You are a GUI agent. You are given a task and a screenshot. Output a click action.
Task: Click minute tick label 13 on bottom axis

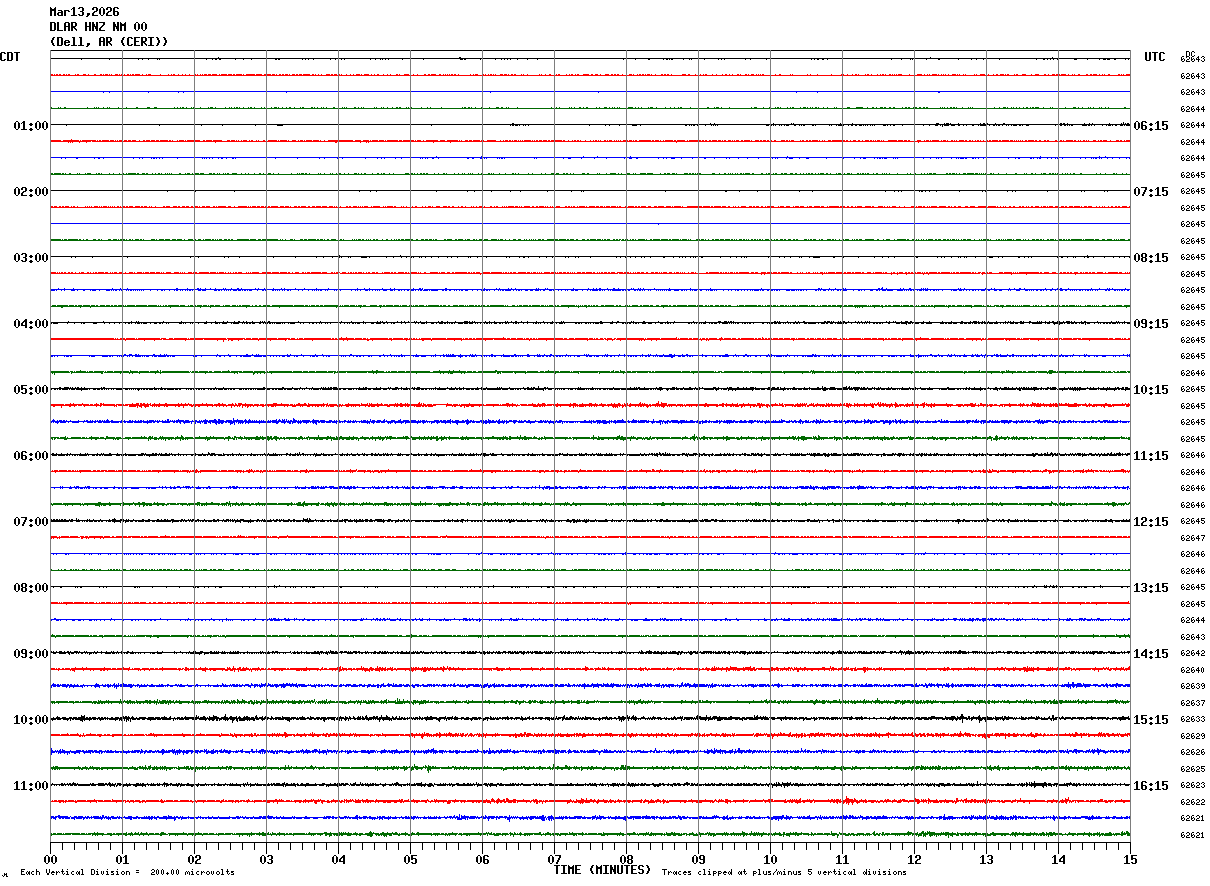tap(986, 860)
